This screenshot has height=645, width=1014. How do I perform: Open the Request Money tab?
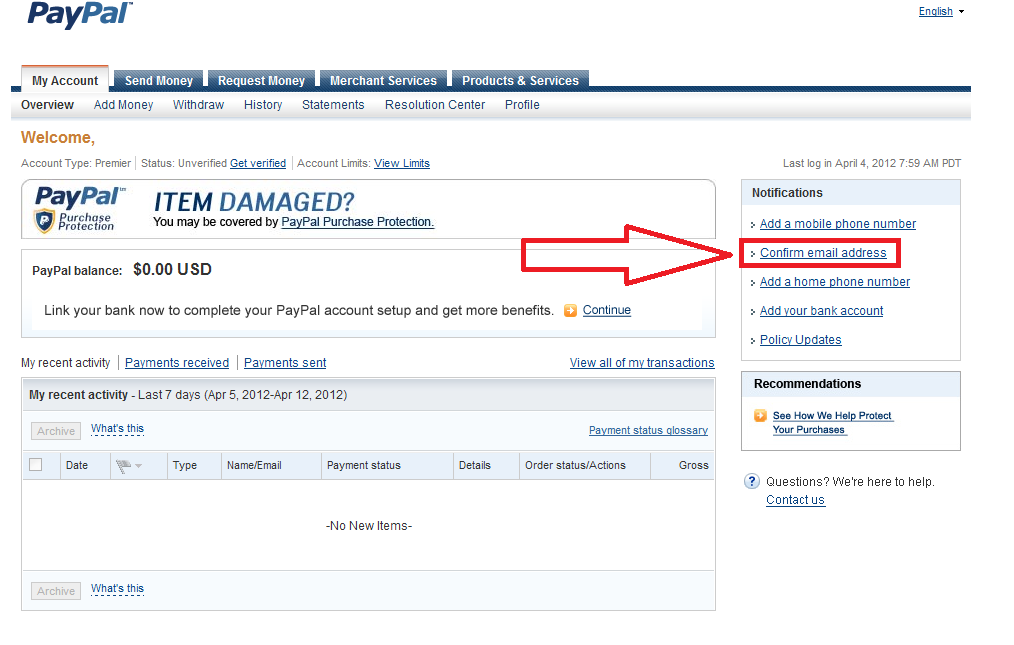(261, 80)
